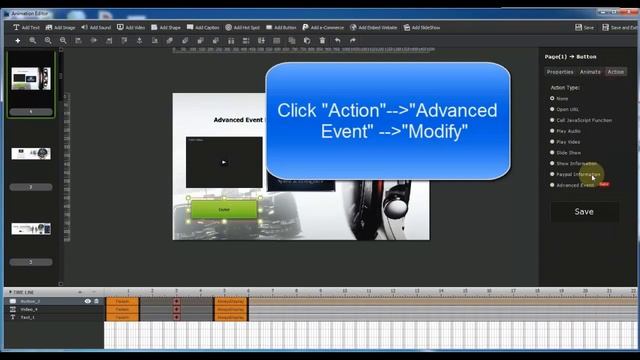Screen dimensions: 640x360
Task: Select the Text_1 timeline layer
Action: (x=54, y=317)
